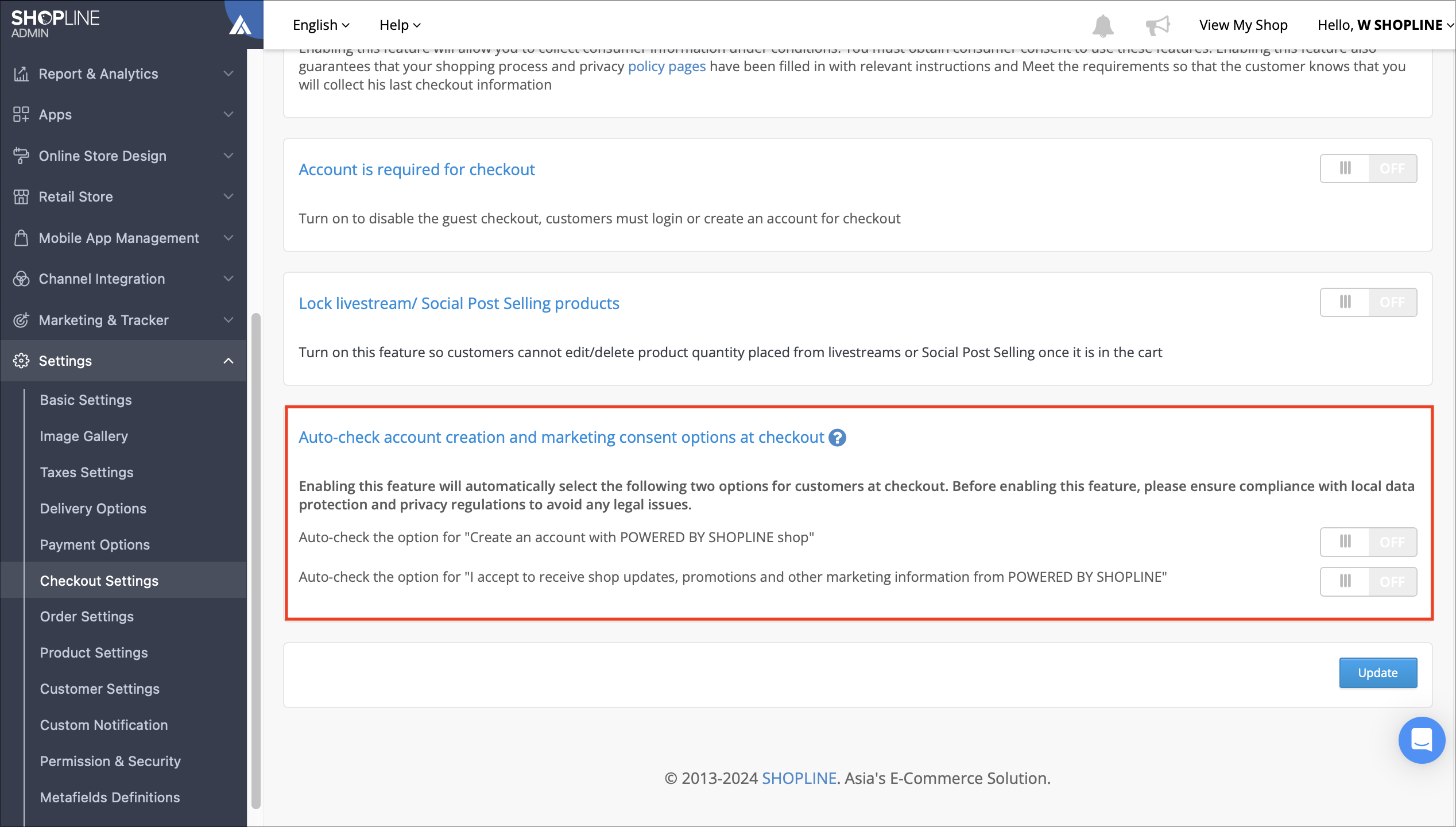
Task: Select Checkout Settings in sidebar
Action: click(99, 581)
